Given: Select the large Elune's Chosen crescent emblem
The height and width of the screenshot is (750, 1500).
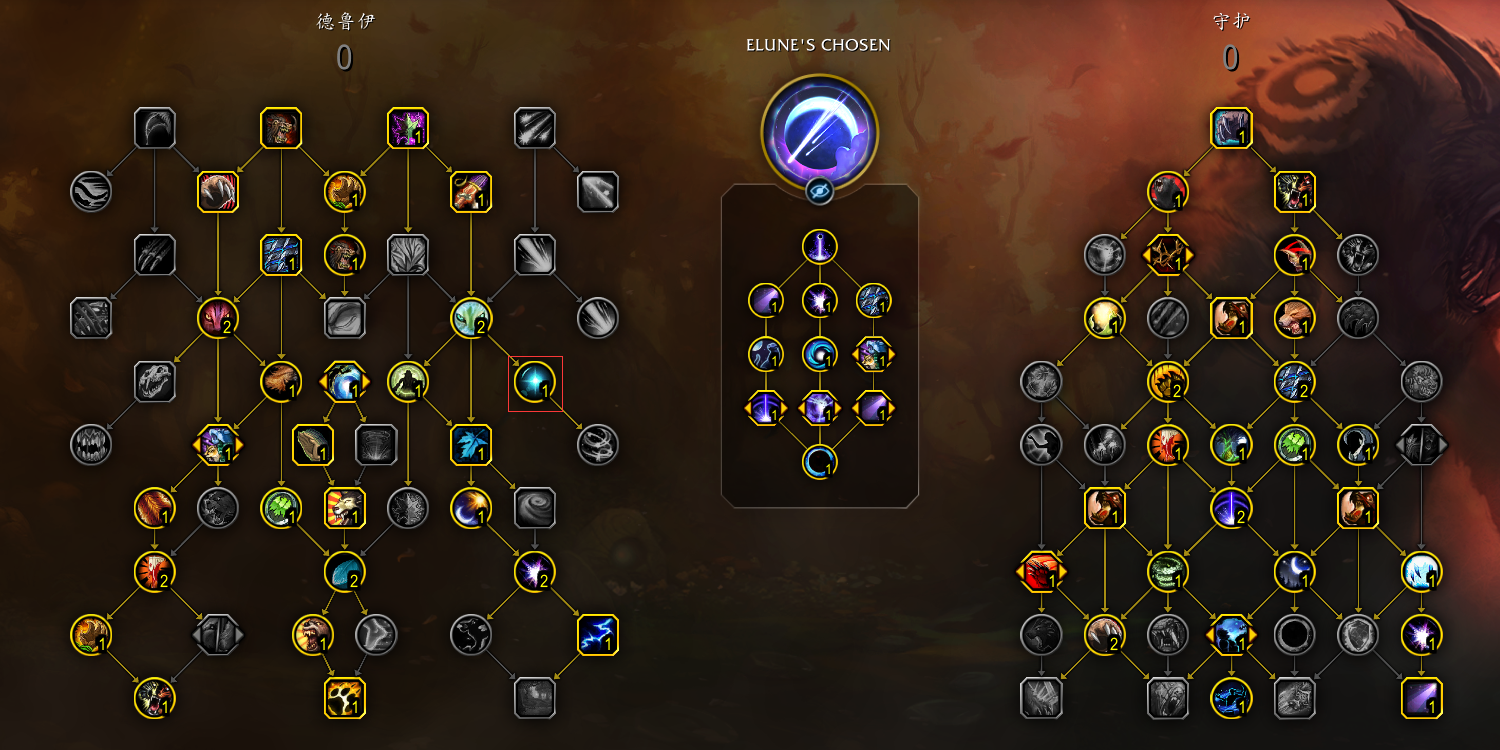Looking at the screenshot, I should pyautogui.click(x=819, y=132).
